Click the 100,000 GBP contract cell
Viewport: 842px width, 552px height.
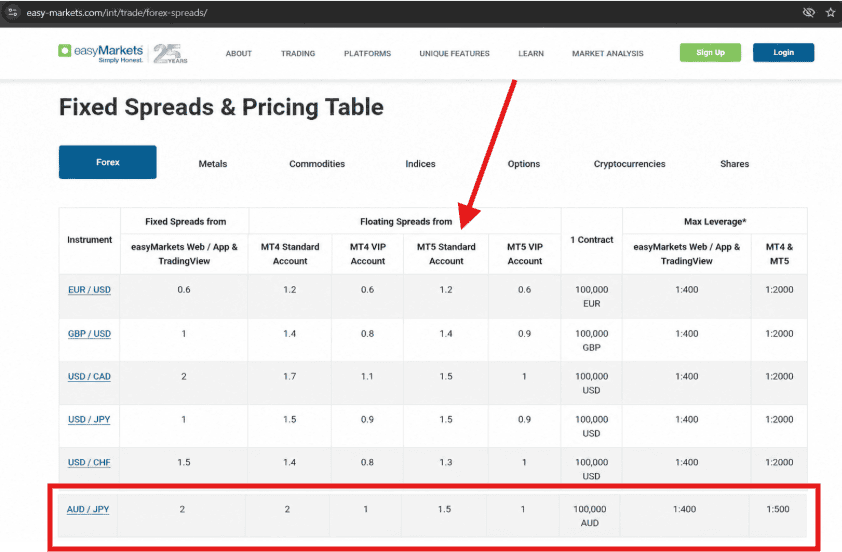[592, 340]
